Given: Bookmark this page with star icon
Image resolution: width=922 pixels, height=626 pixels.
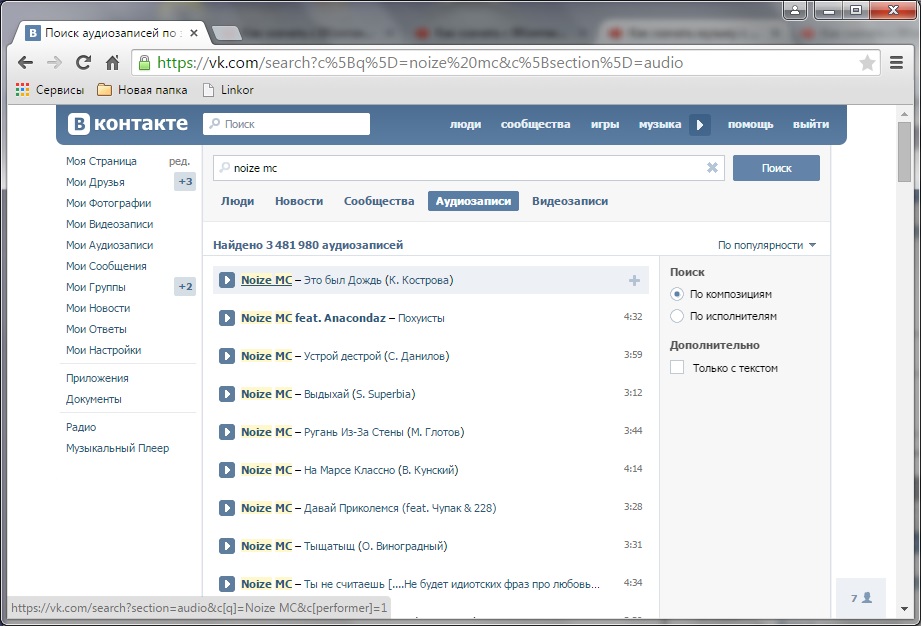Looking at the screenshot, I should click(867, 63).
